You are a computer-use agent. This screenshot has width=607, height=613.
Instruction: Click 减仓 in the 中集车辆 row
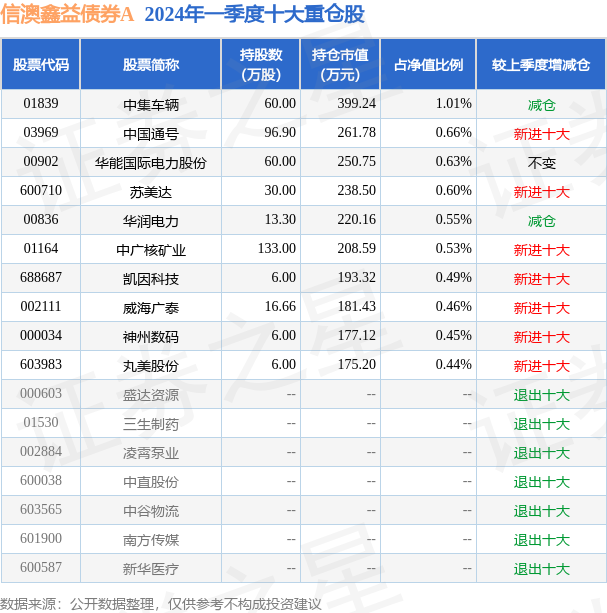click(541, 105)
